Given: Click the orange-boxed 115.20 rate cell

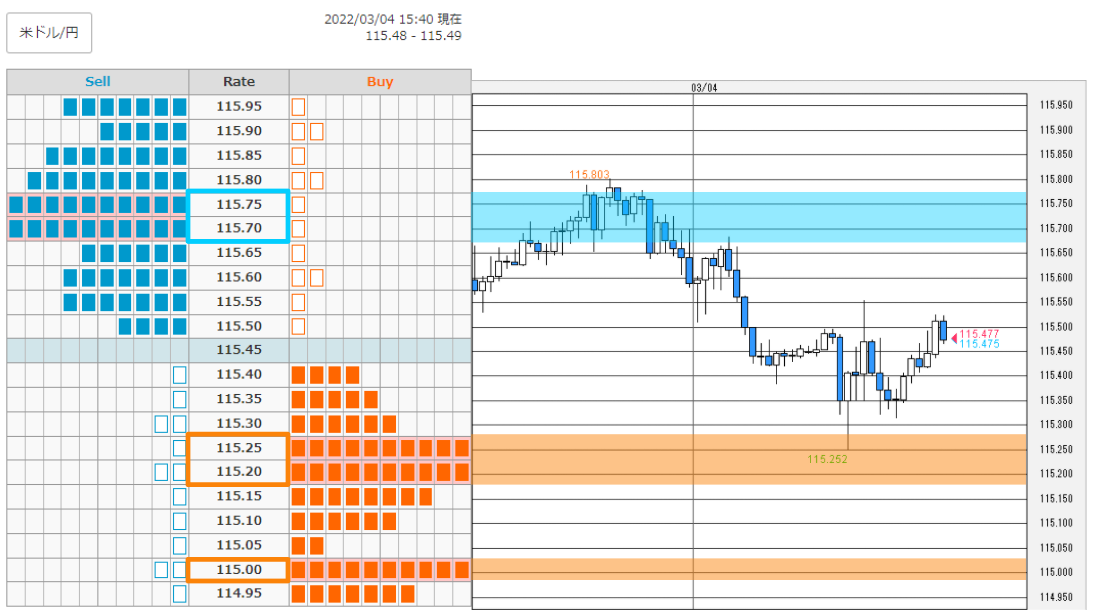Looking at the screenshot, I should 239,472.
